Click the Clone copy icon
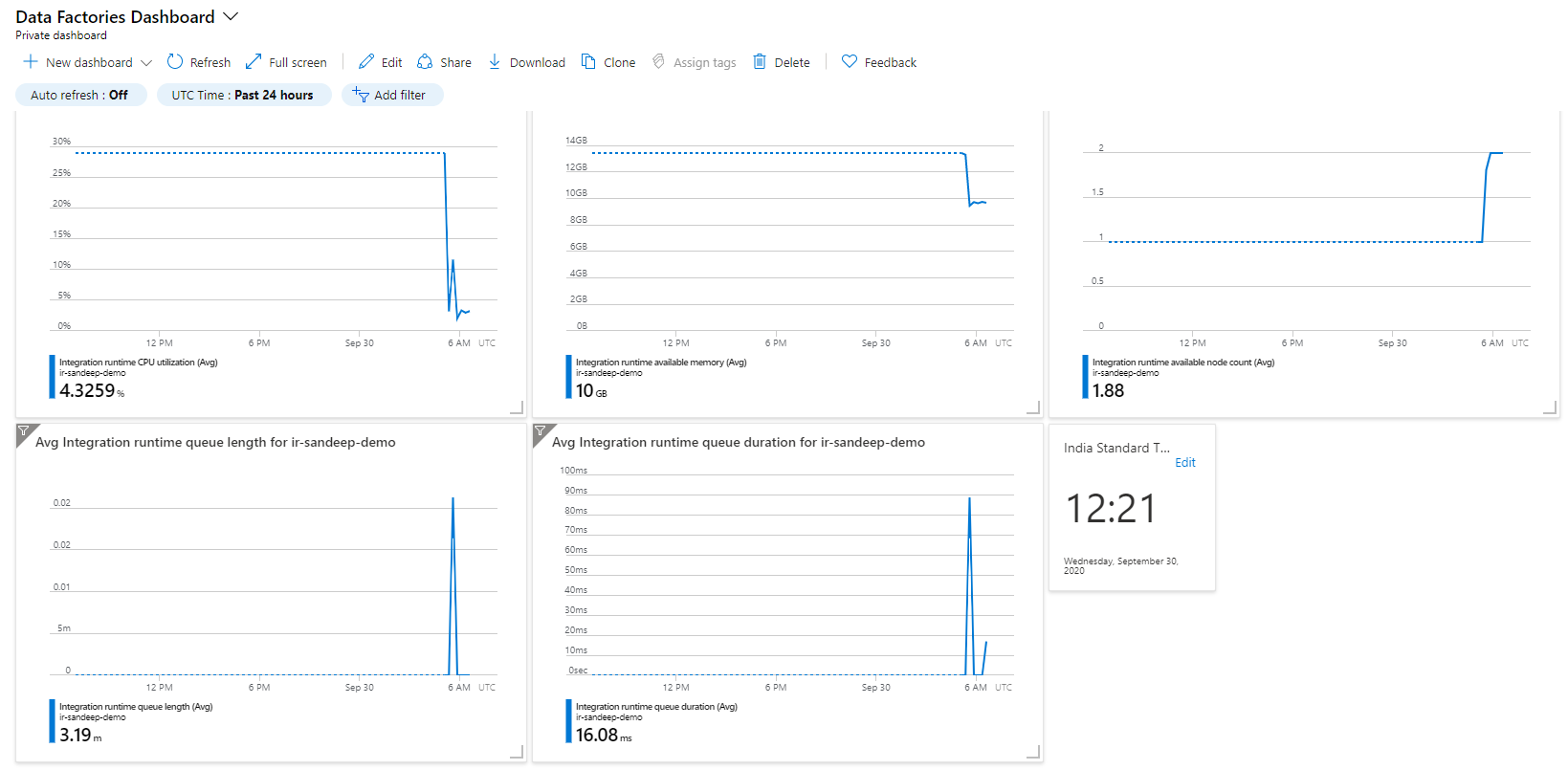 (x=588, y=62)
